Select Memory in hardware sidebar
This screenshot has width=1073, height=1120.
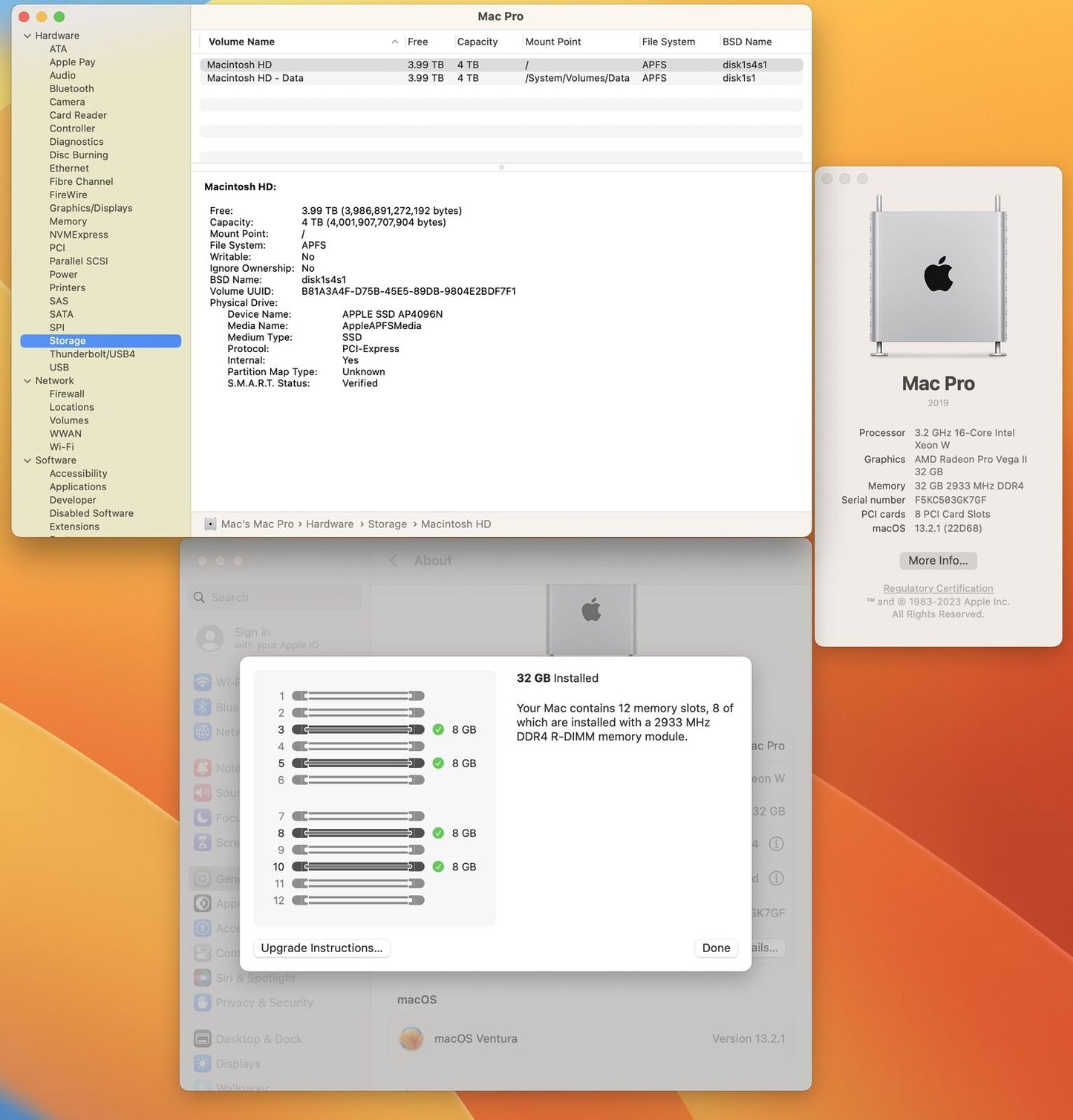click(68, 222)
